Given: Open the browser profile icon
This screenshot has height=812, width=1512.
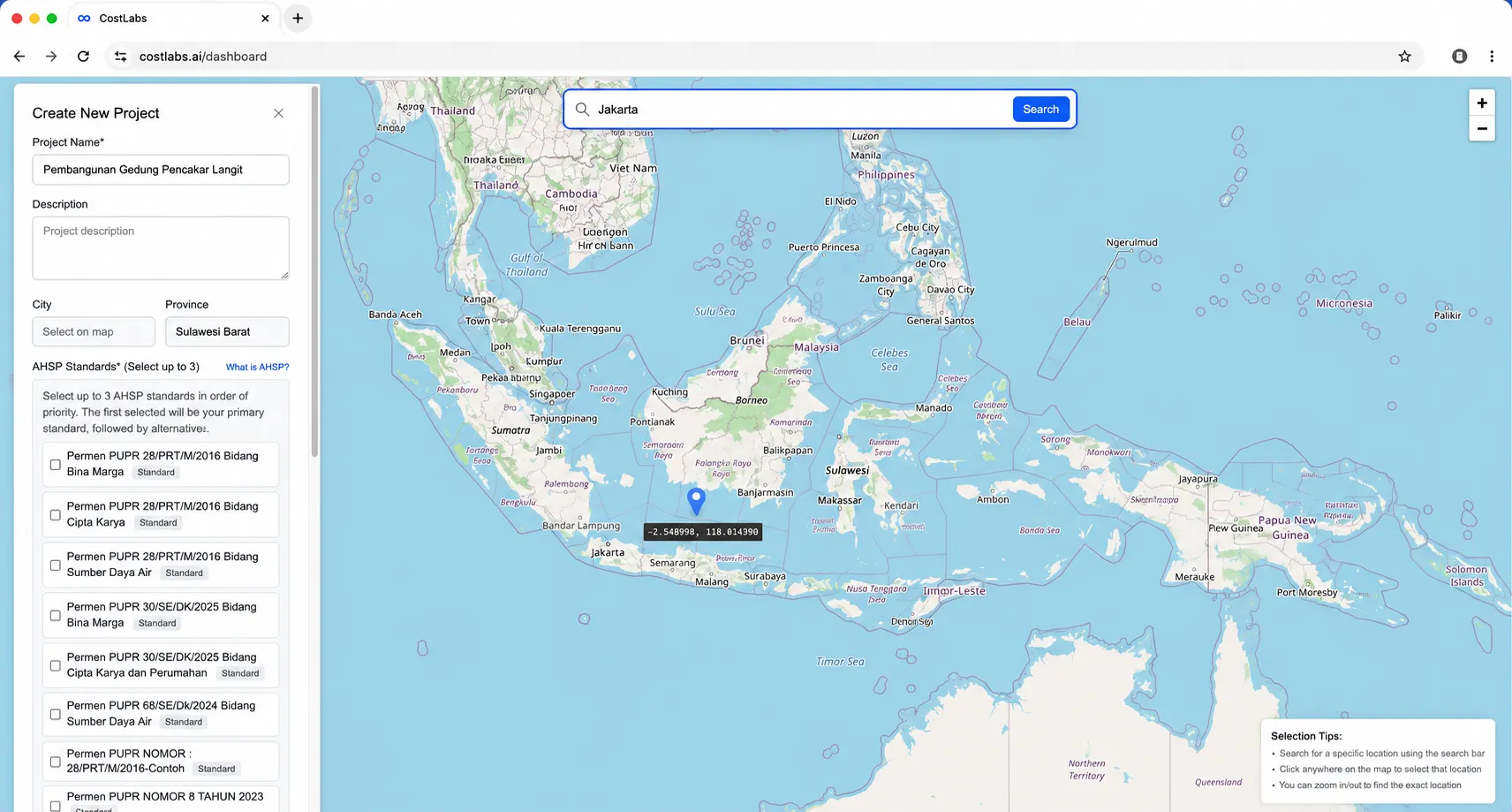Looking at the screenshot, I should pos(1459,57).
